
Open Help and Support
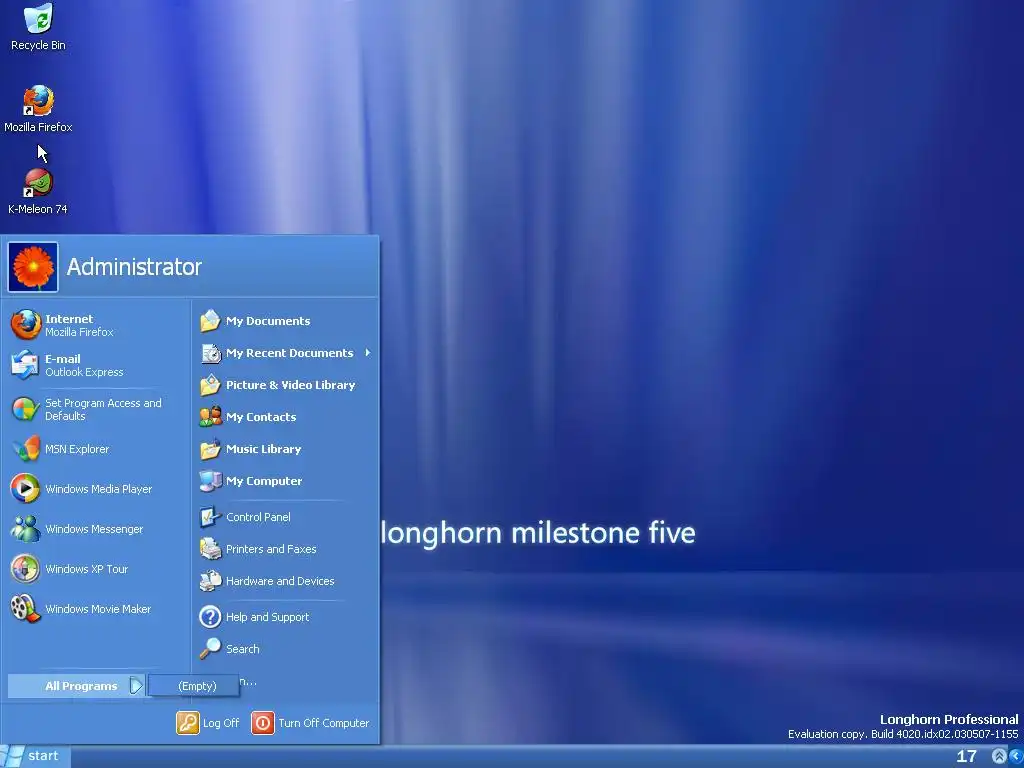(285, 616)
